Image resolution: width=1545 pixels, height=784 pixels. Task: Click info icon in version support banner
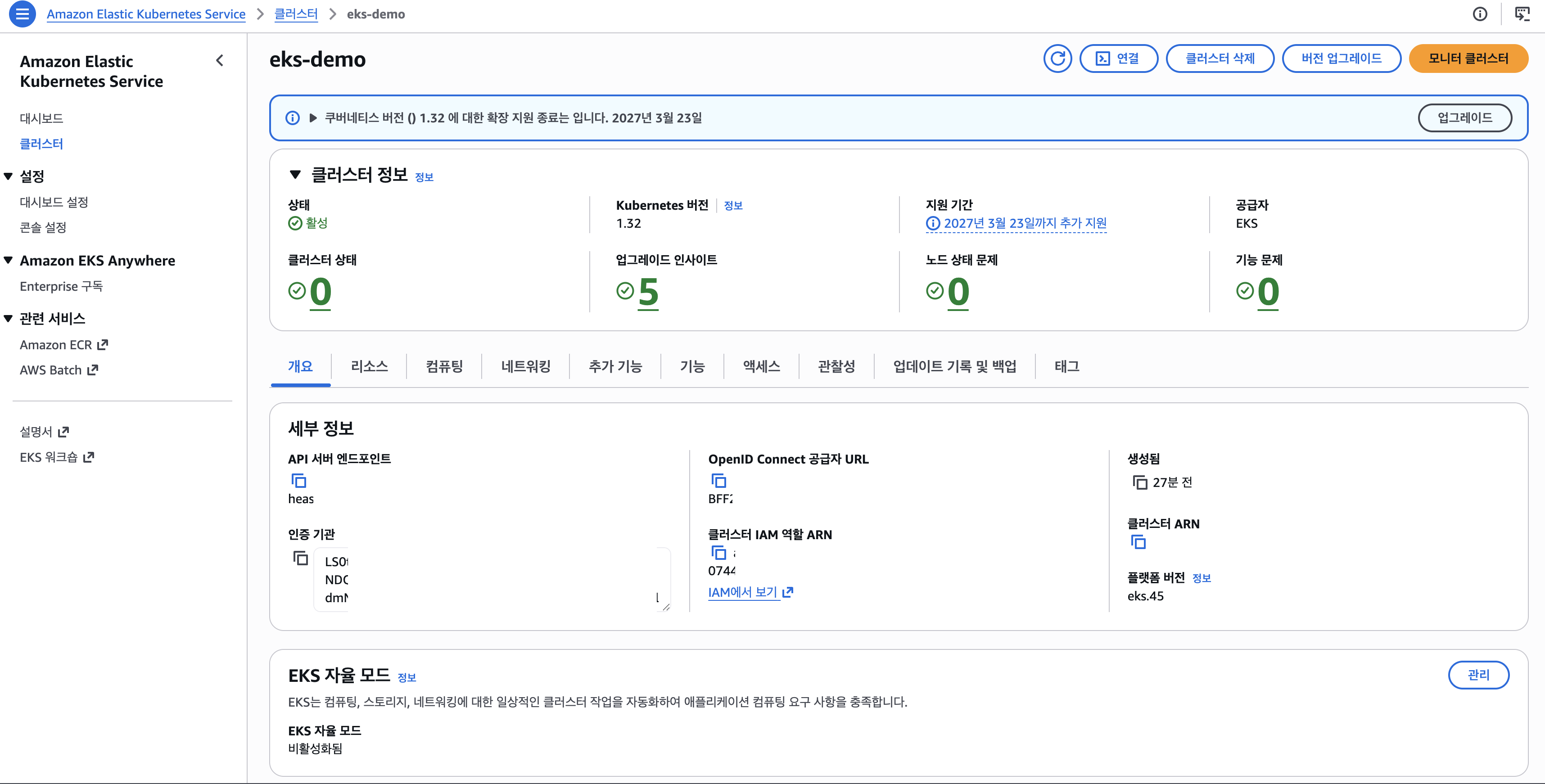coord(292,118)
